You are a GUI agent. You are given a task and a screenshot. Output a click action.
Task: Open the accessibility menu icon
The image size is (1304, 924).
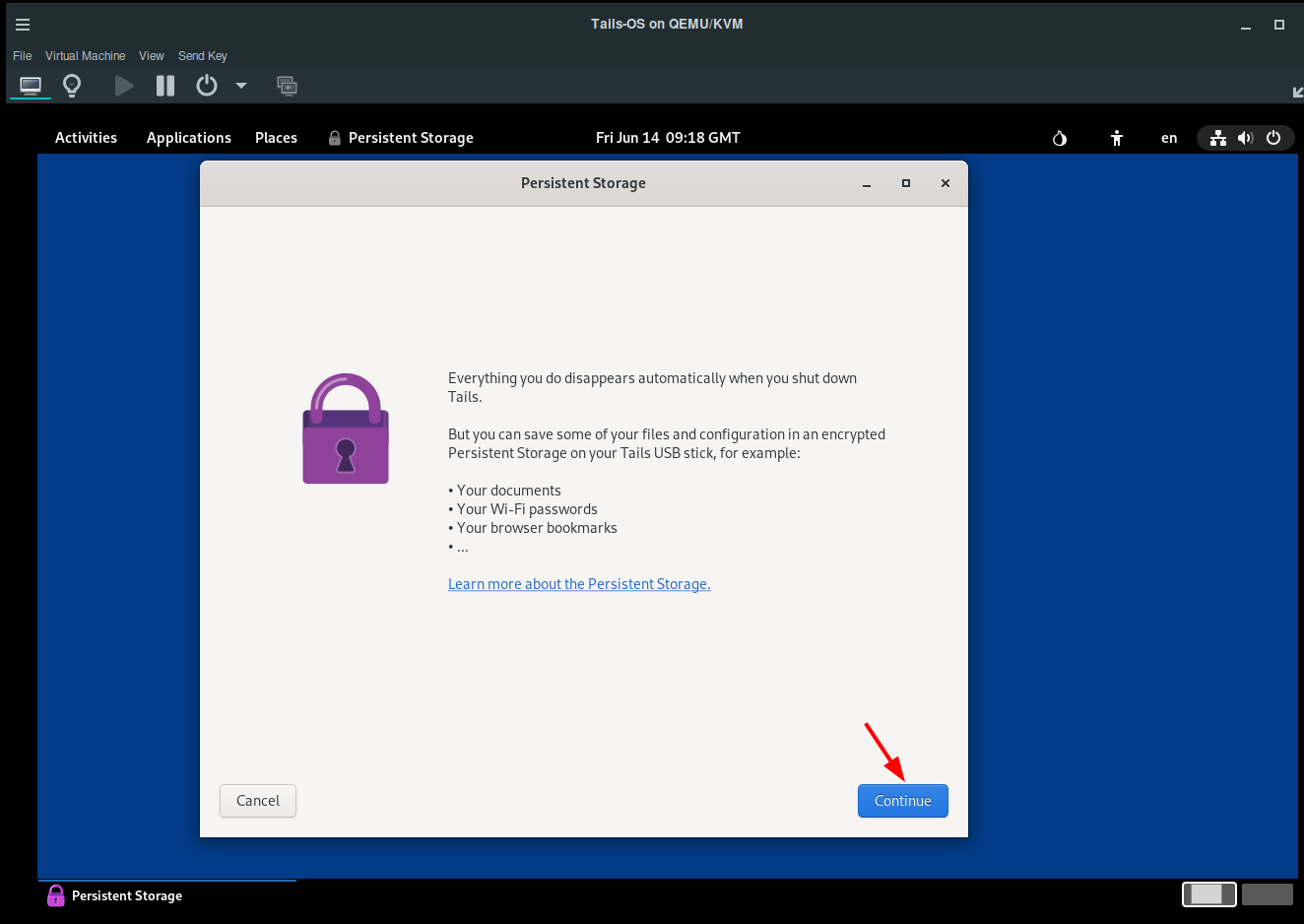click(x=1116, y=138)
